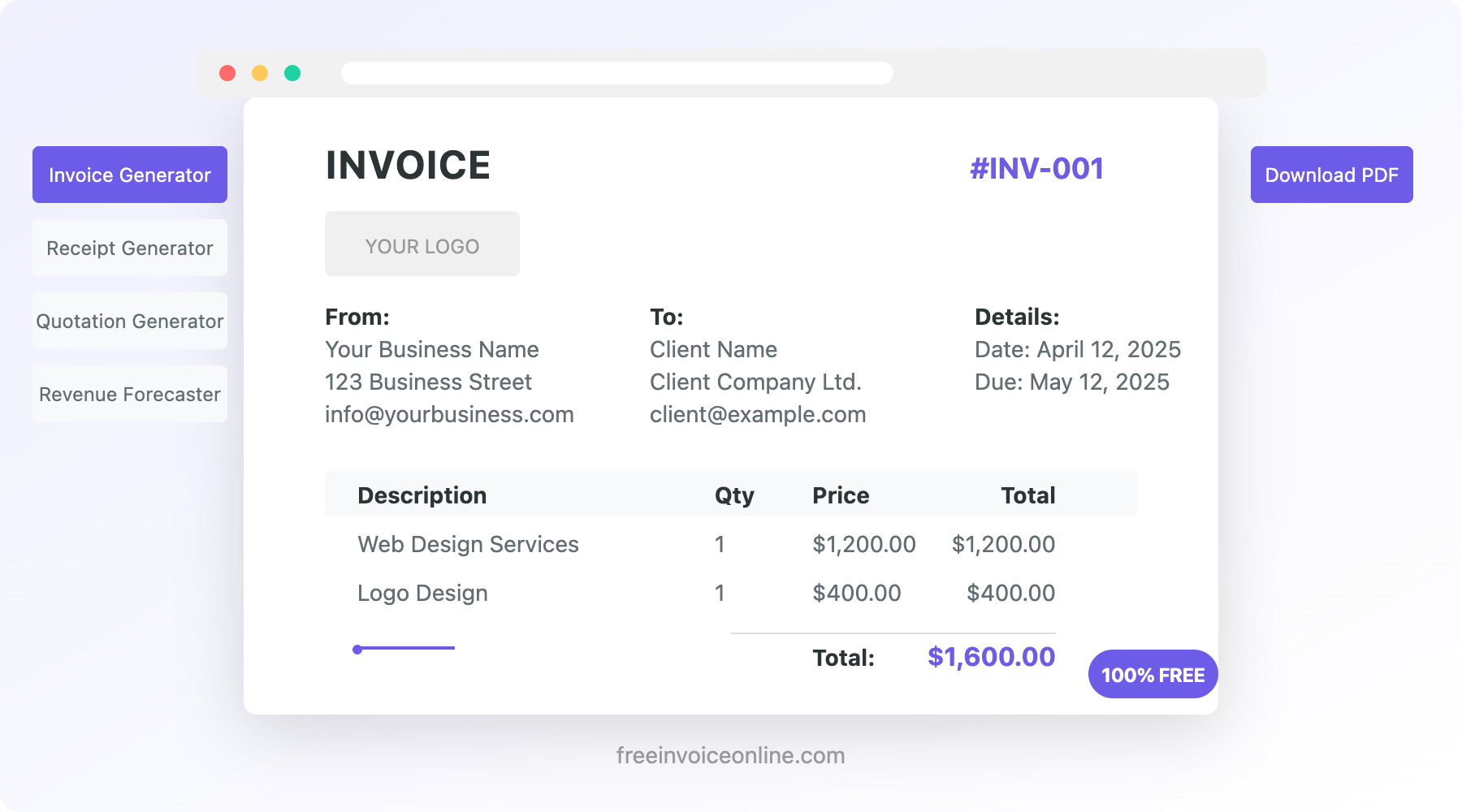Click 'Due: May 12, 2025'

point(1072,382)
